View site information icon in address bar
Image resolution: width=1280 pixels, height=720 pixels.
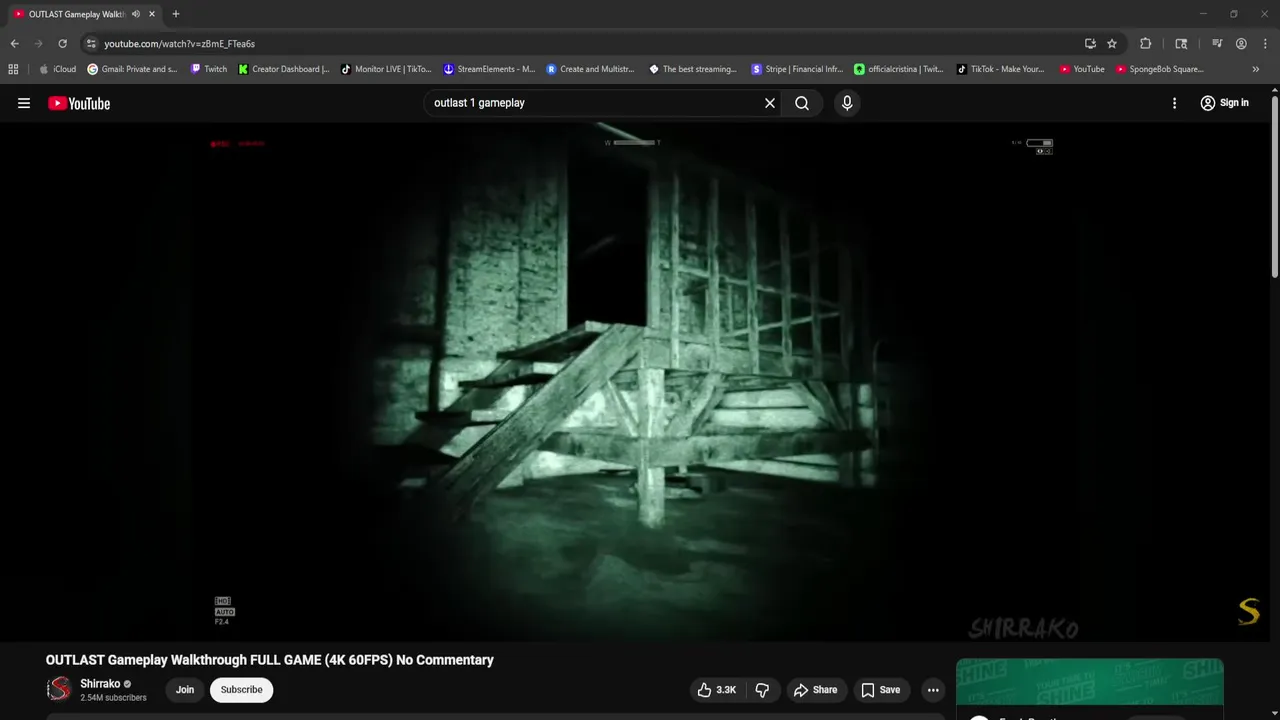[x=91, y=44]
